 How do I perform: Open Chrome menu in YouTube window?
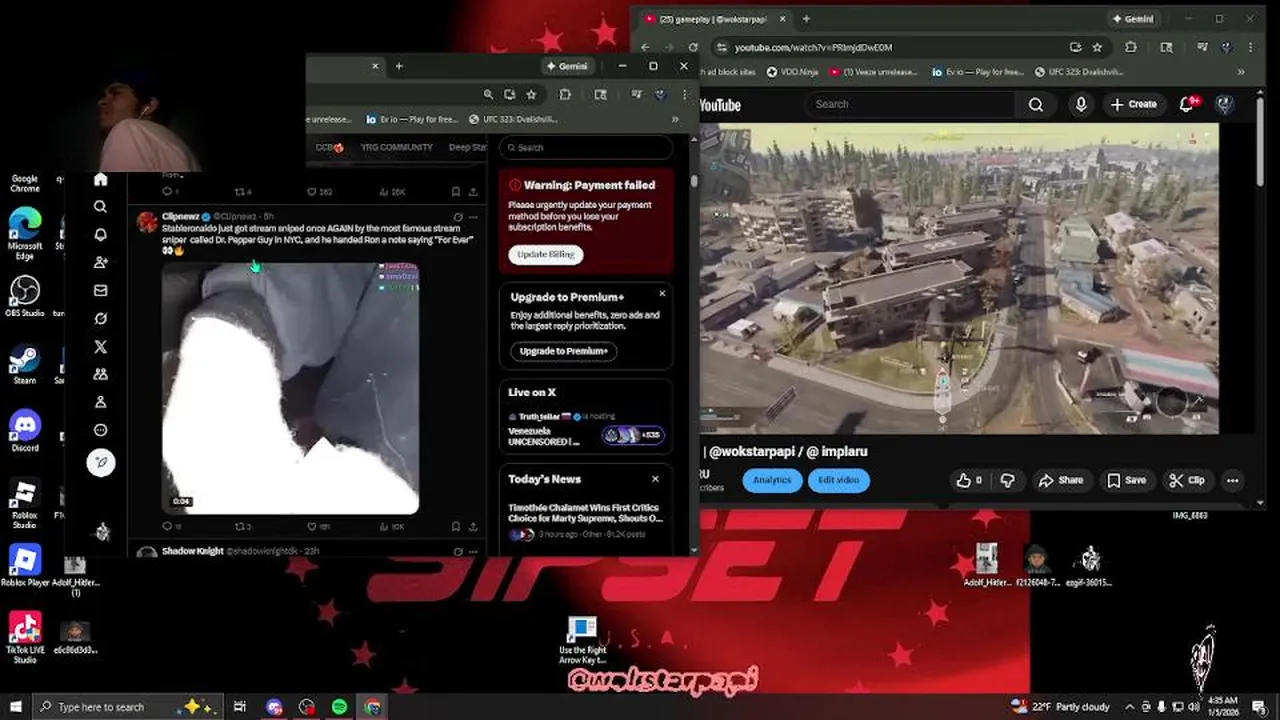1251,47
